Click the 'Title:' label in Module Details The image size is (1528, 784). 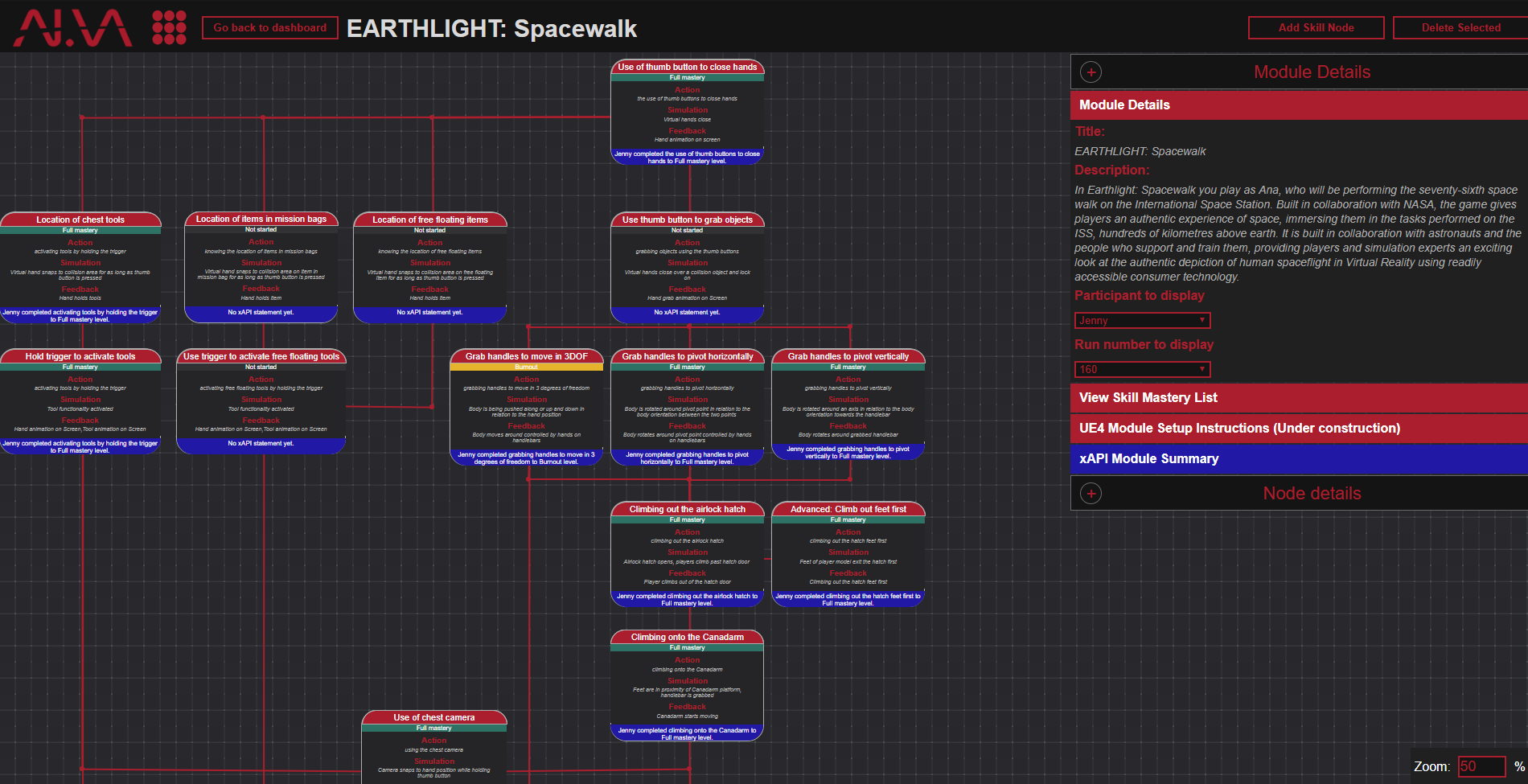(x=1090, y=131)
